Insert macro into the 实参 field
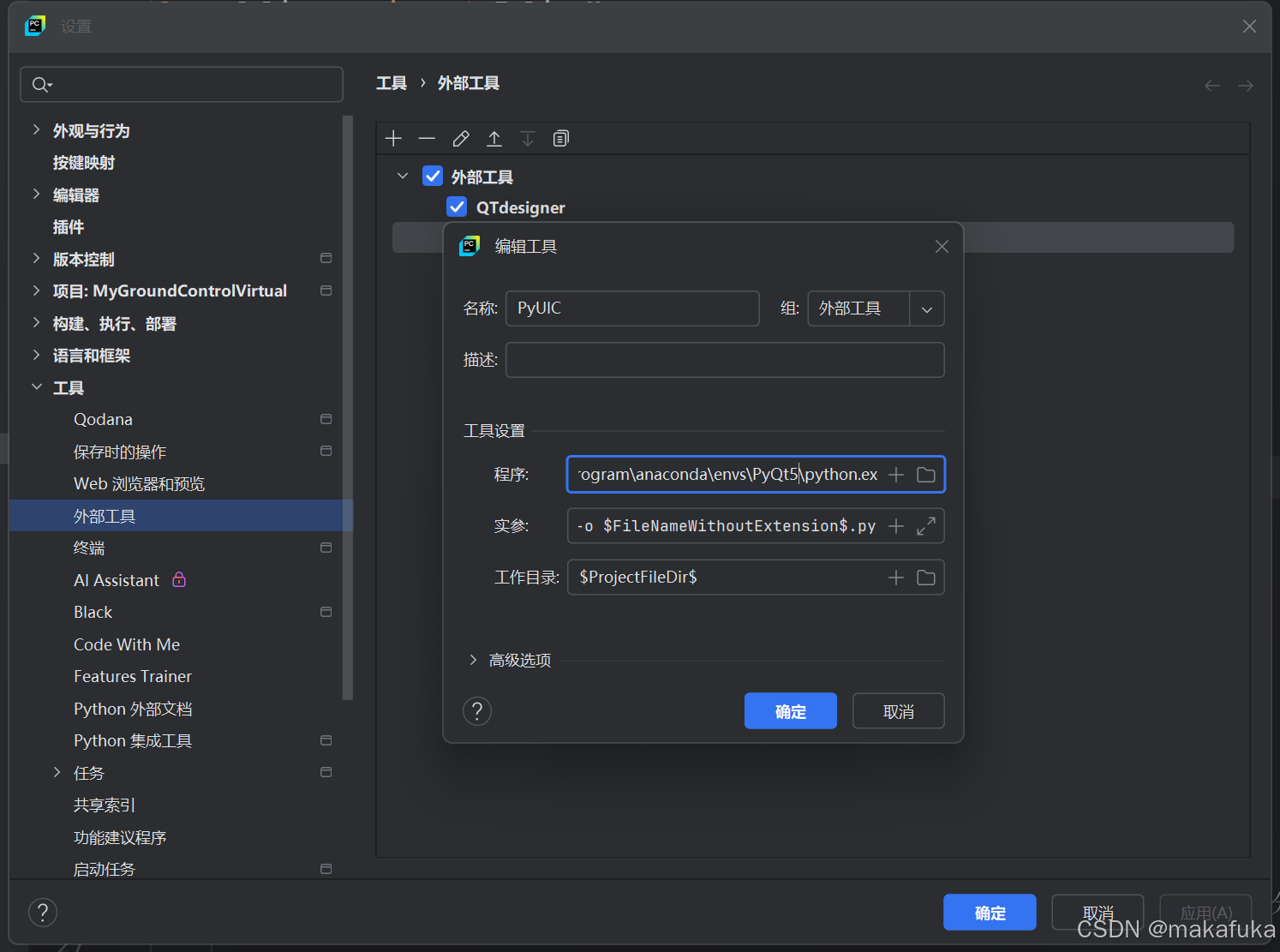The width and height of the screenshot is (1280, 952). (895, 525)
